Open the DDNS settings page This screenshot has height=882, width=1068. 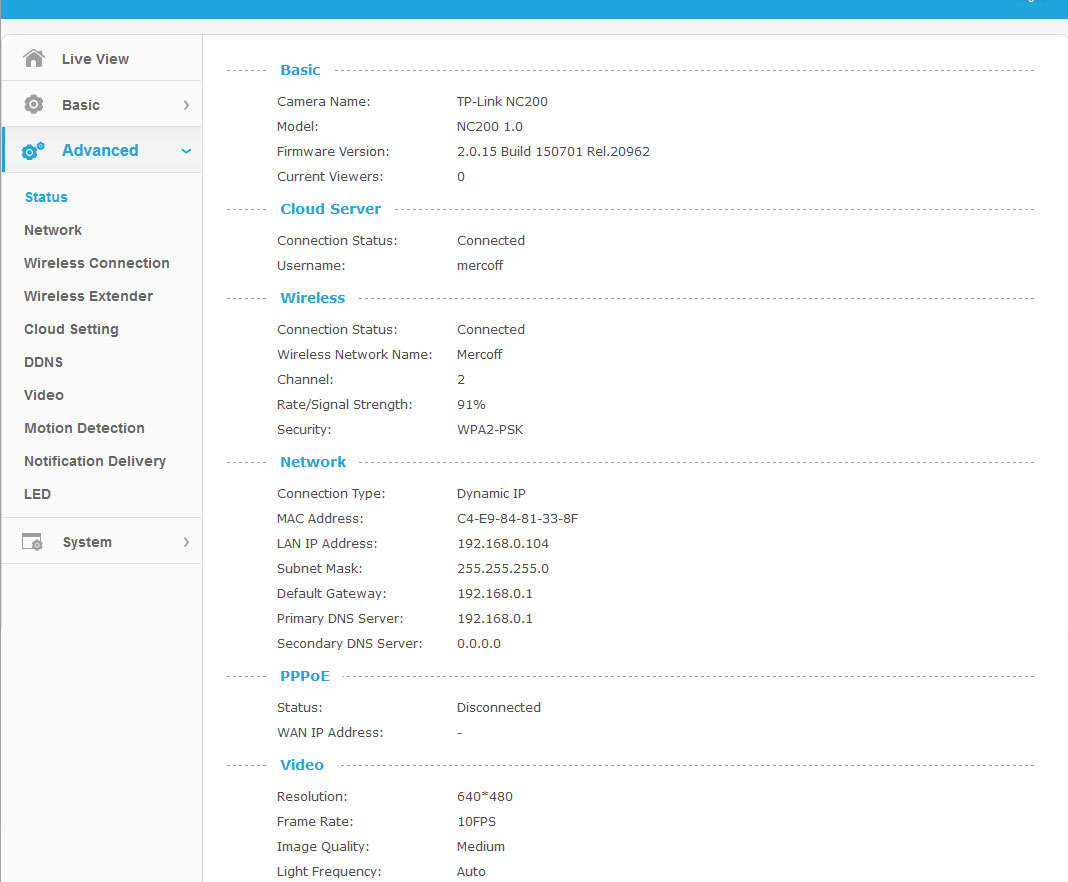[44, 362]
